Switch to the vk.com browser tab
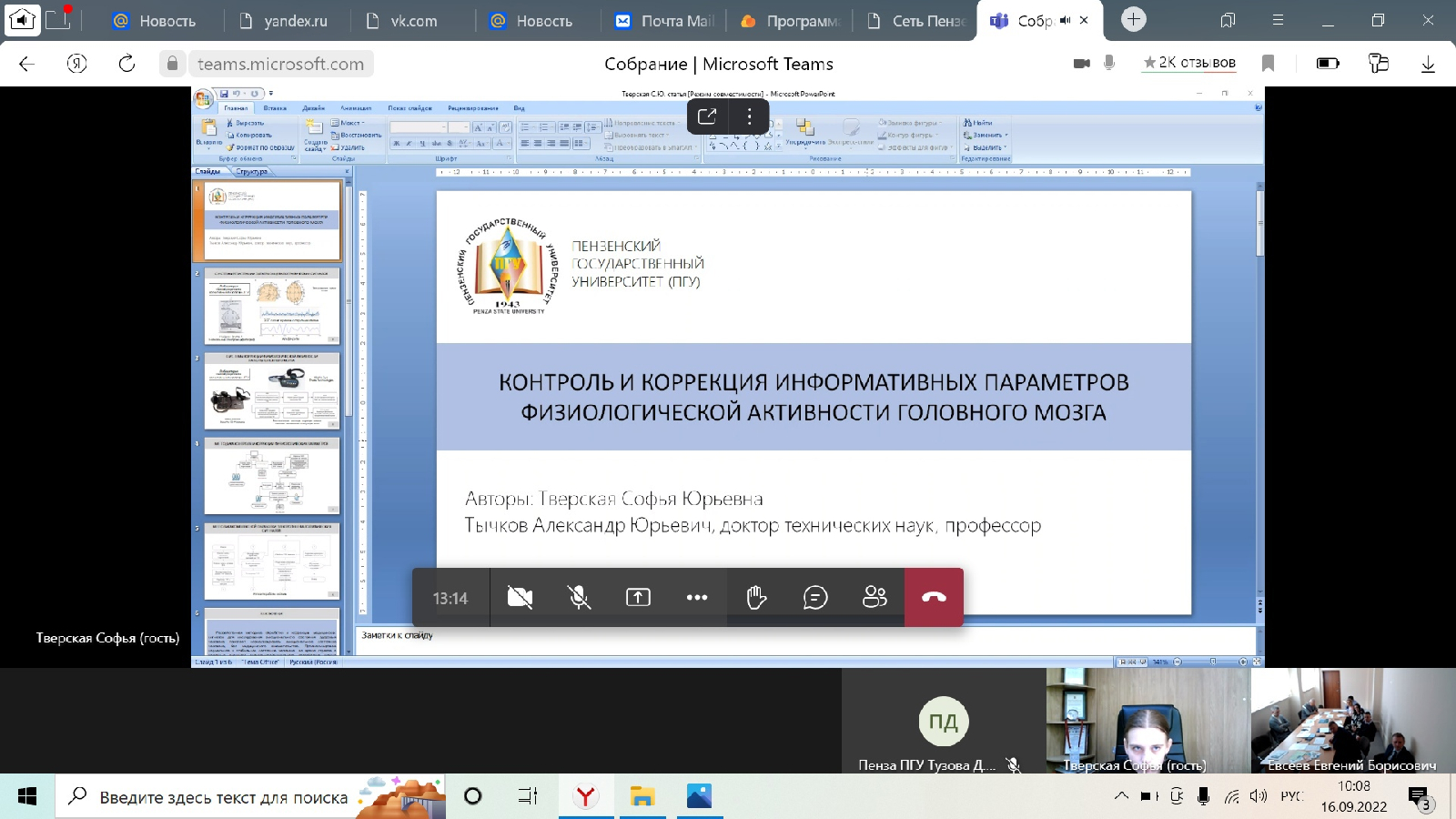 tap(413, 21)
